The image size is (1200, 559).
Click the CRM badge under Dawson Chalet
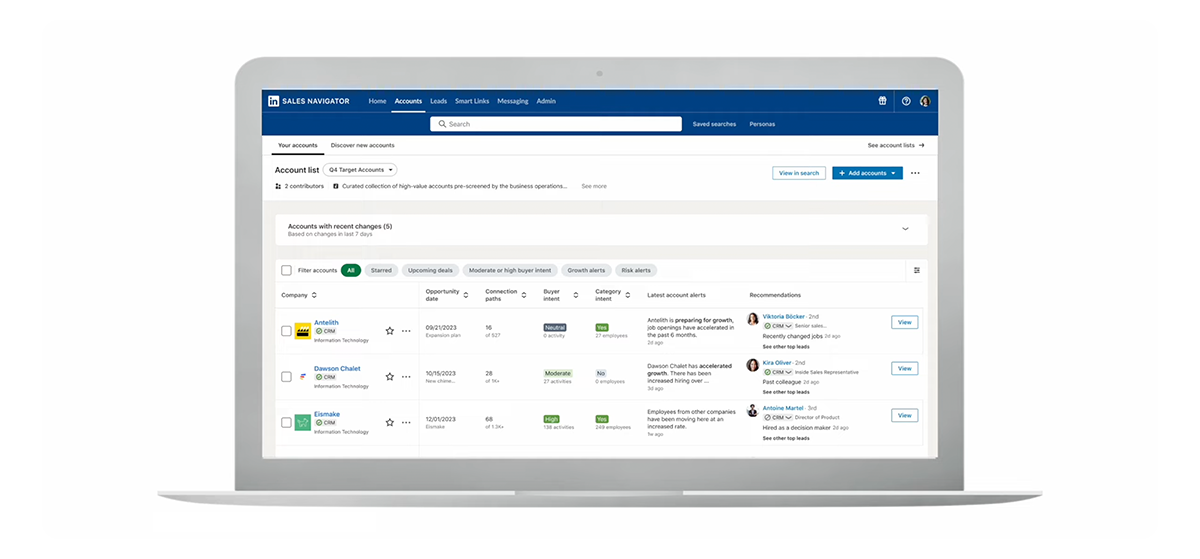pyautogui.click(x=325, y=377)
